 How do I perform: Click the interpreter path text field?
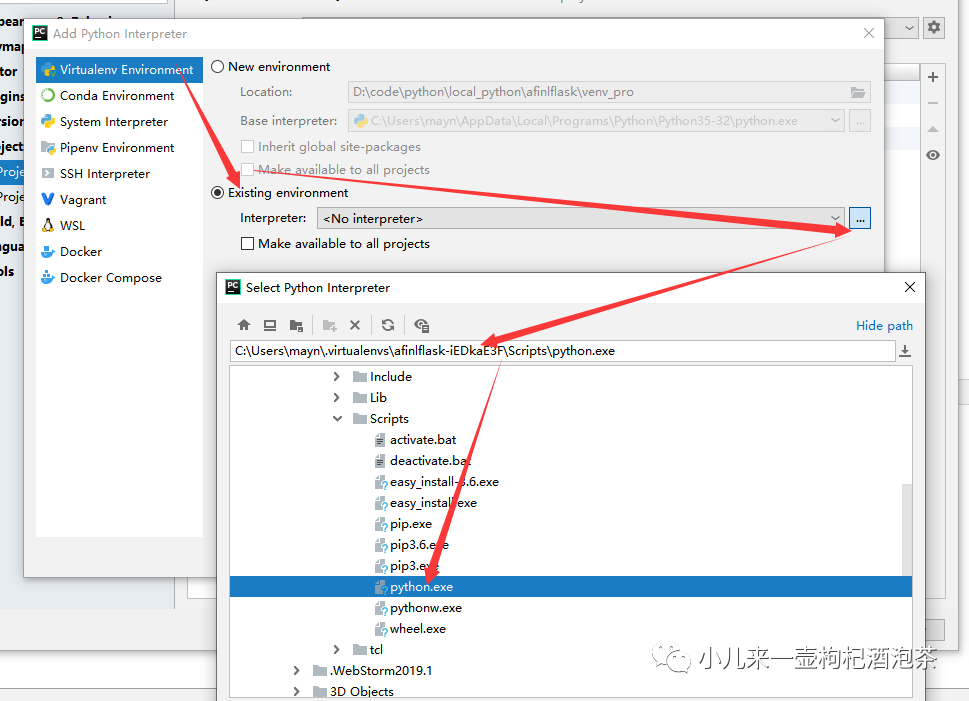(562, 351)
